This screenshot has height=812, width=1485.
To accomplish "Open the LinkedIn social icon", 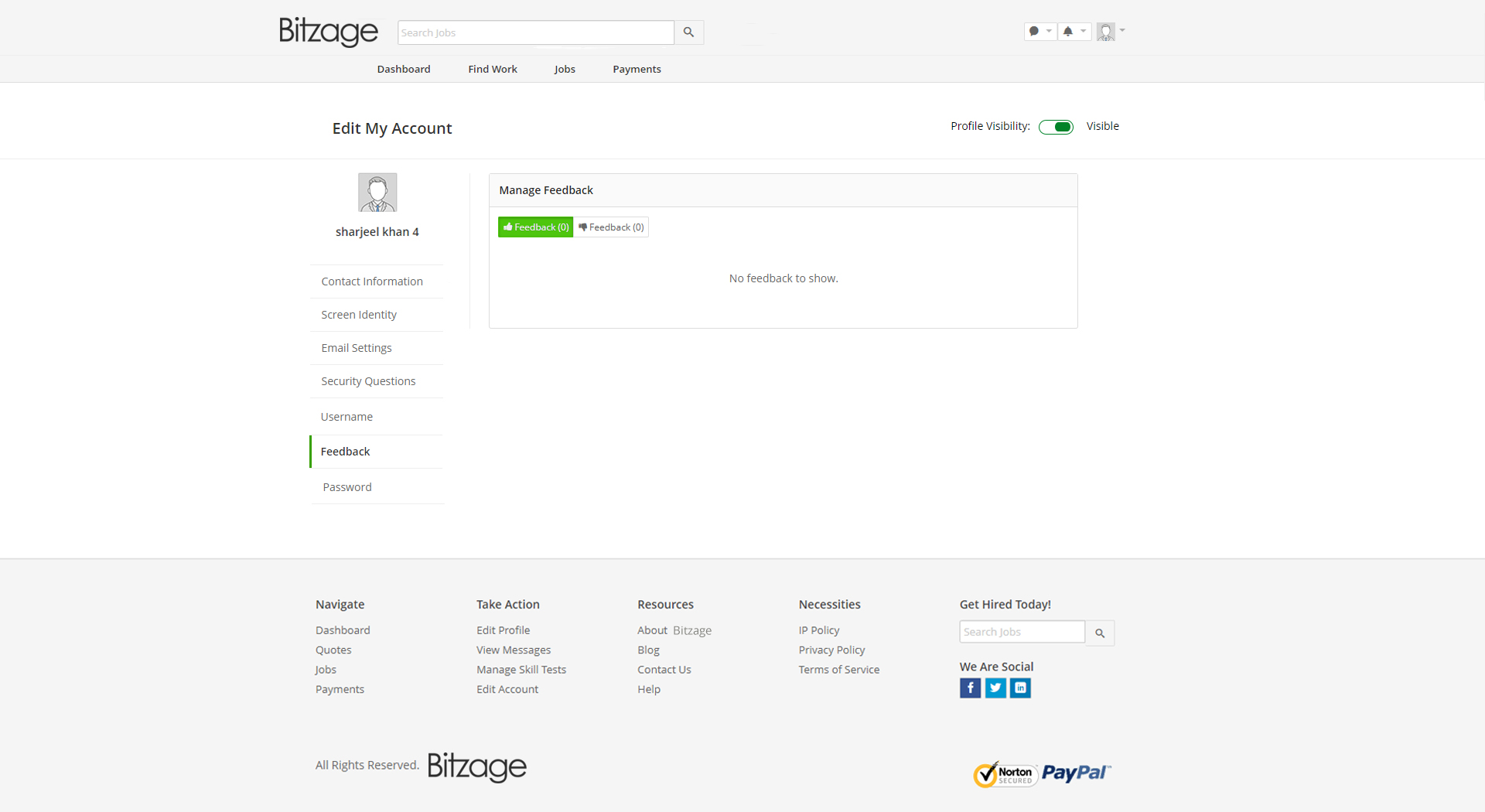I will click(1020, 687).
